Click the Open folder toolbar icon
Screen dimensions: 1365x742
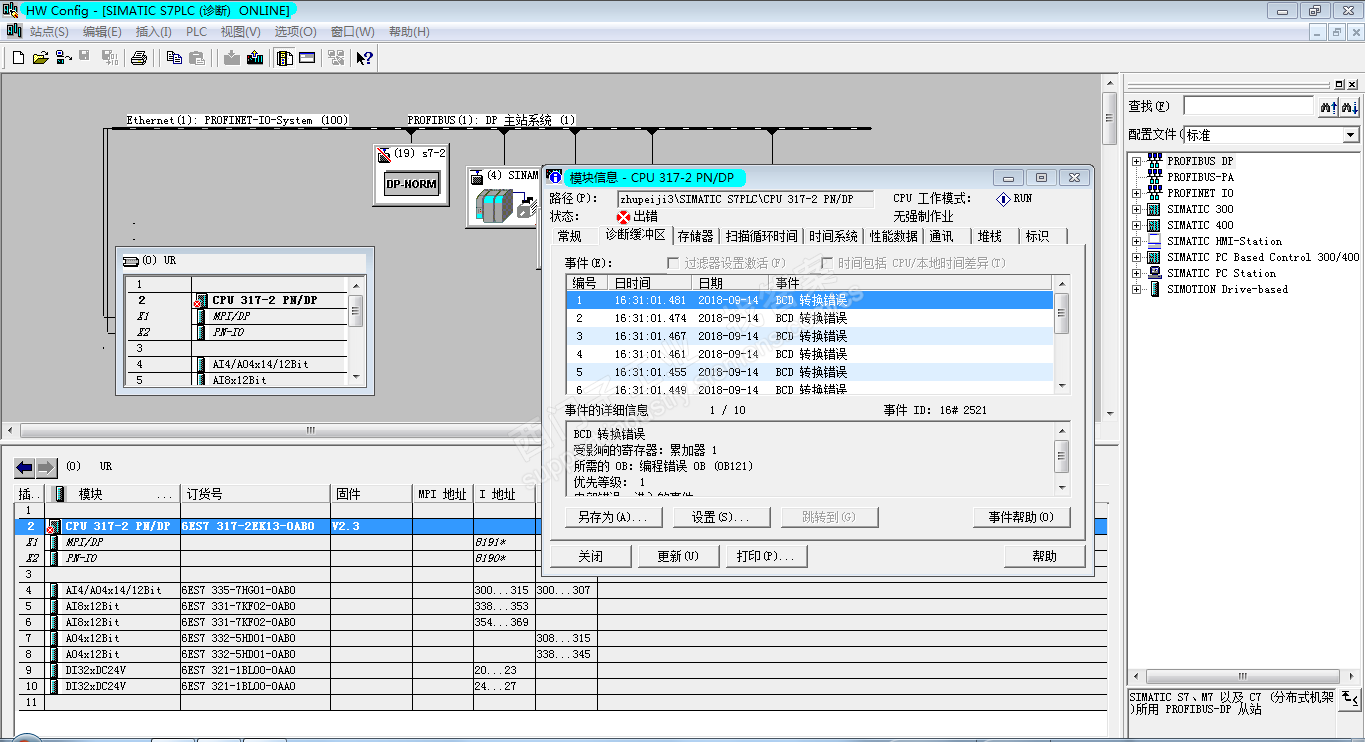(40, 58)
